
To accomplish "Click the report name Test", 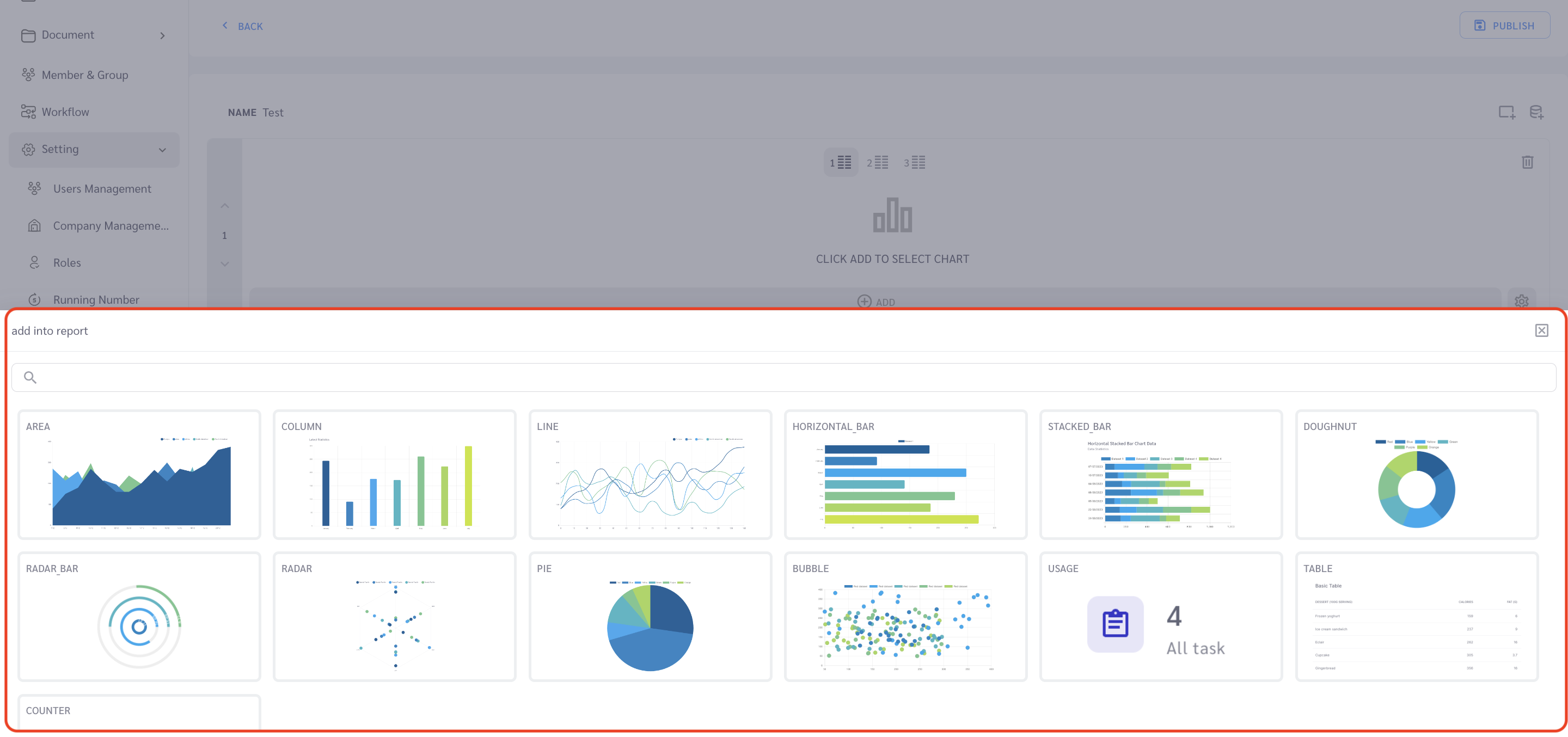I will pyautogui.click(x=273, y=113).
